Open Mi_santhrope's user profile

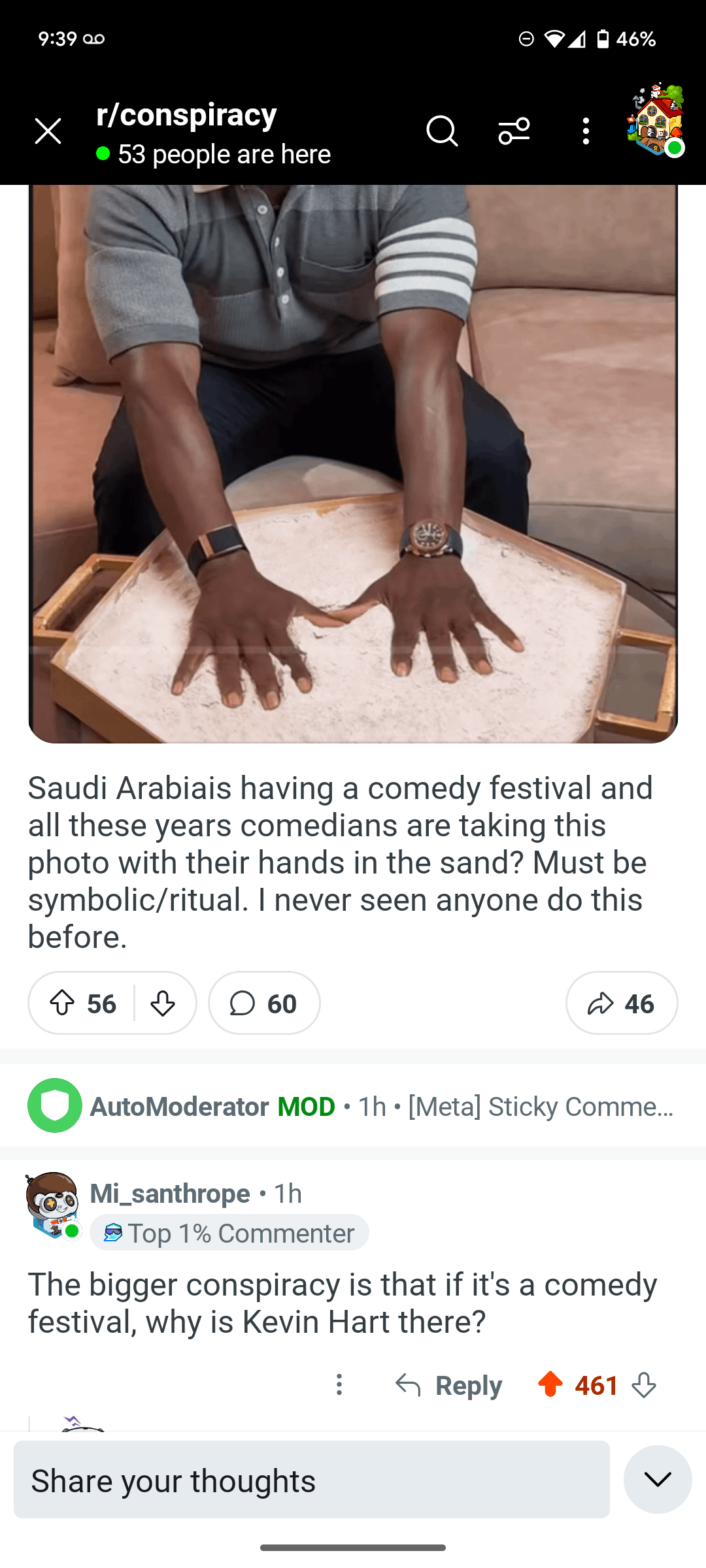pyautogui.click(x=170, y=1194)
